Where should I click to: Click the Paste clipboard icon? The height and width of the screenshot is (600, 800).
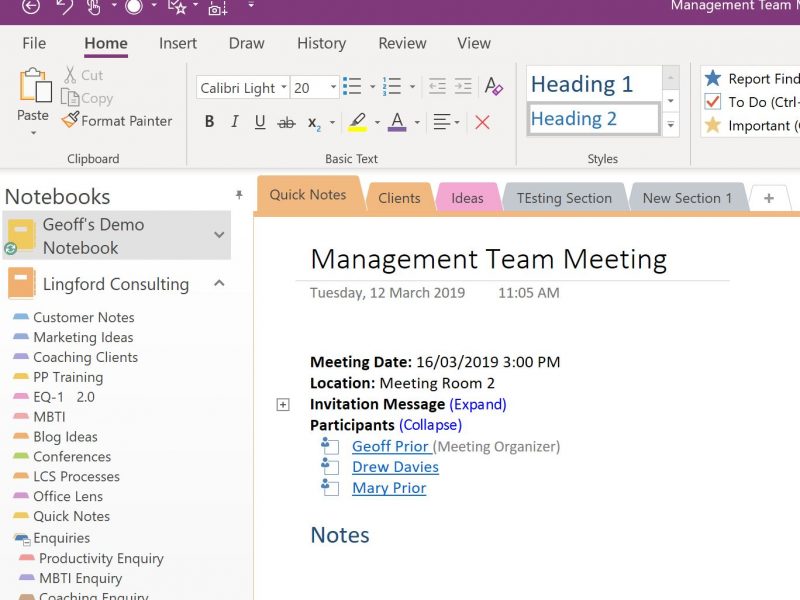point(35,85)
